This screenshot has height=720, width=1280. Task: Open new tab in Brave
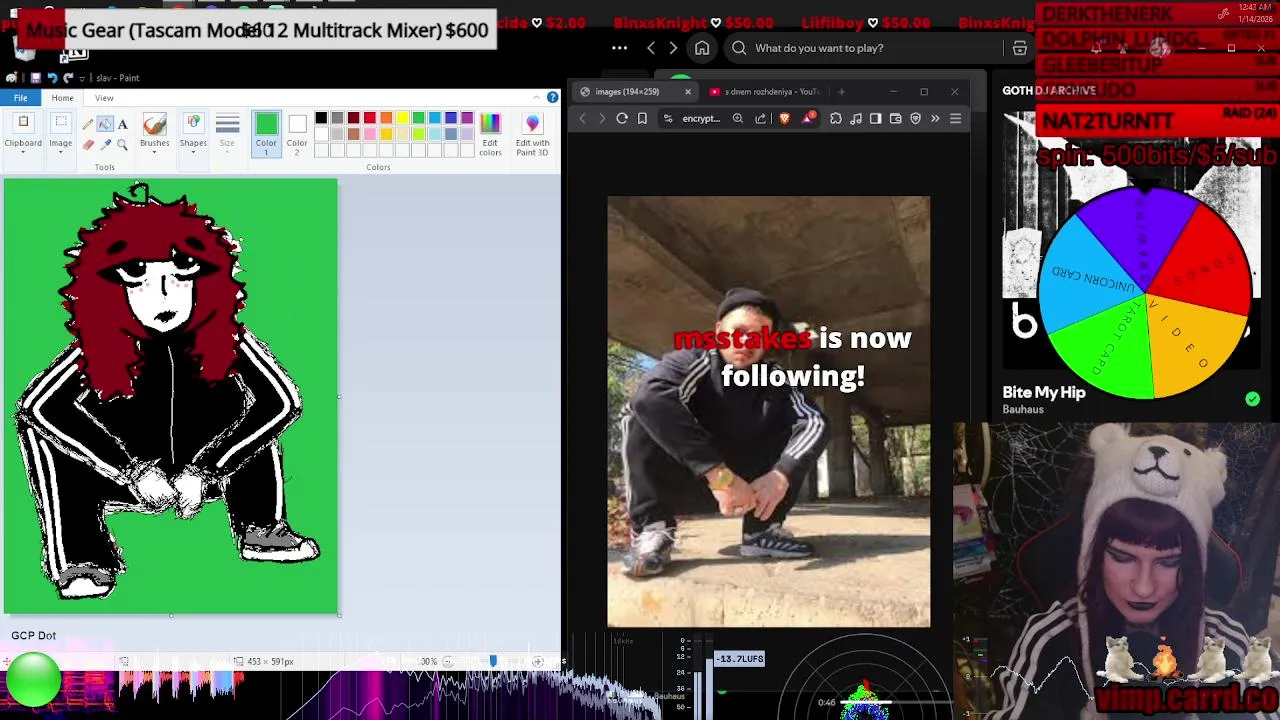pos(841,92)
